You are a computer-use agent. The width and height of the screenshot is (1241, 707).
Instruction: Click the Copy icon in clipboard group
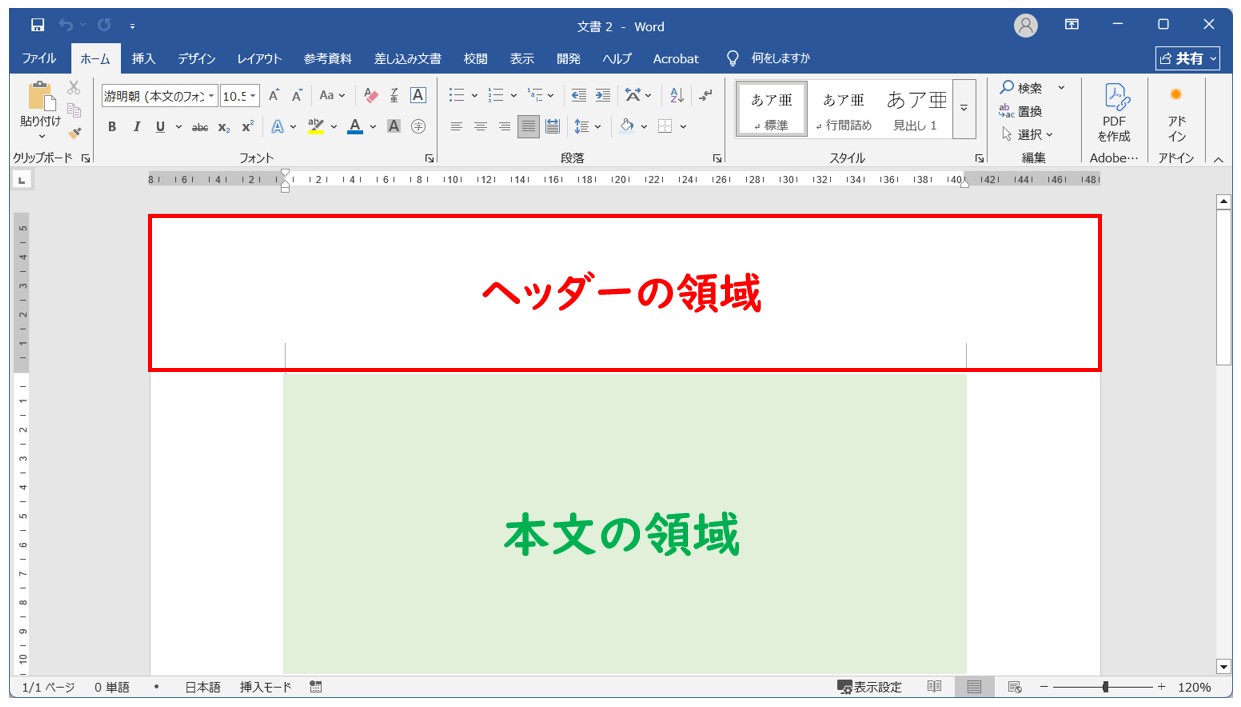[73, 110]
